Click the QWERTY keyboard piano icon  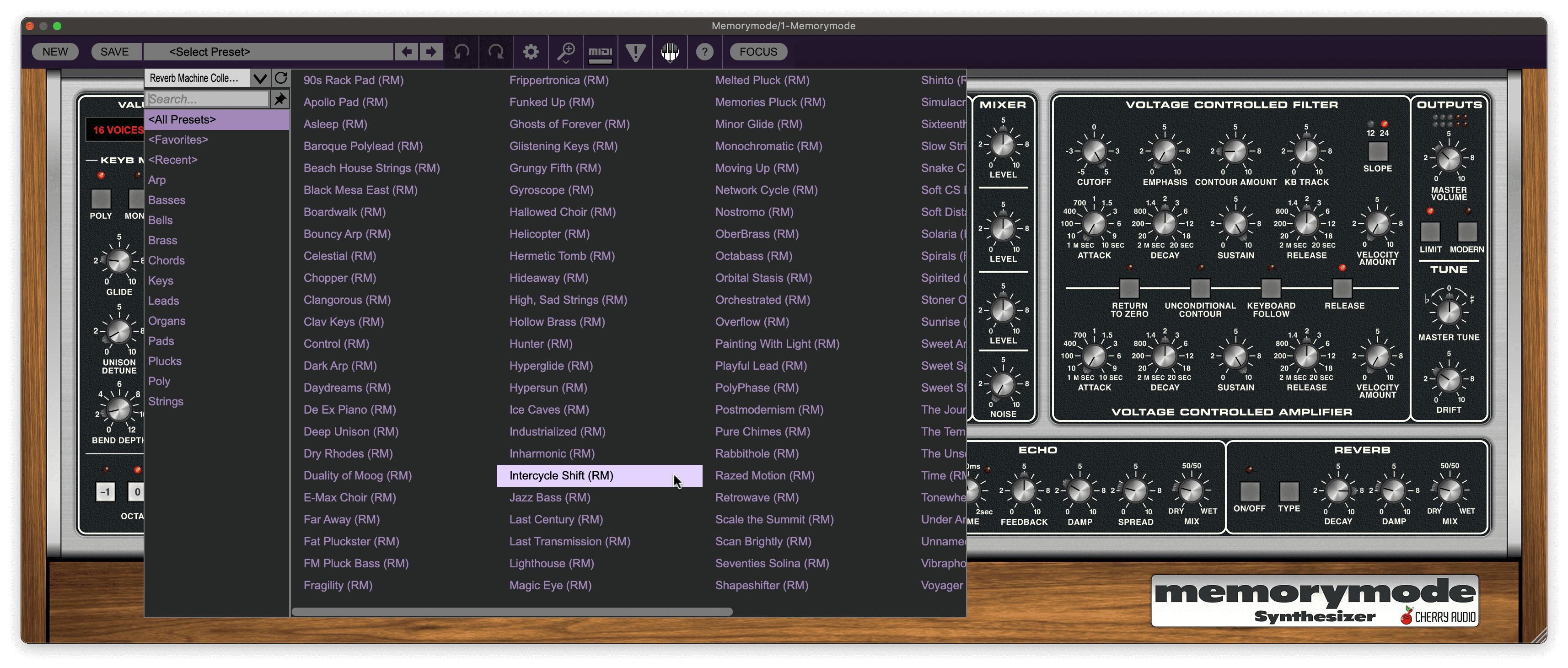point(670,52)
